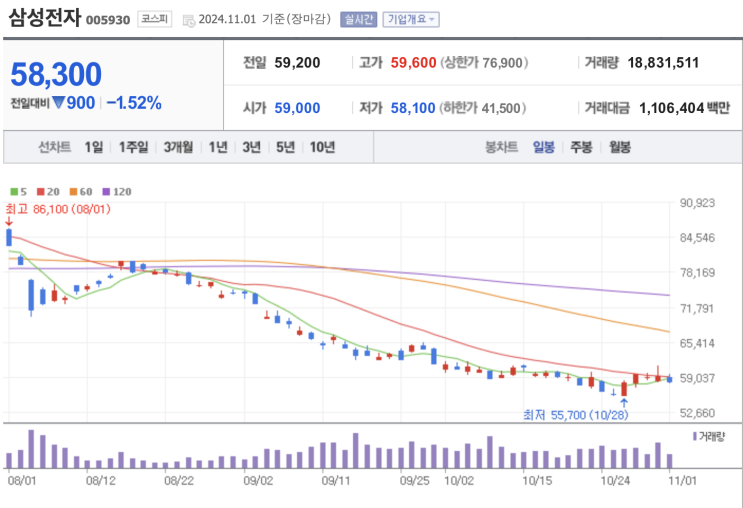Switch to the 주봉 weekly candle chart
Image resolution: width=743 pixels, height=508 pixels.
coord(581,147)
